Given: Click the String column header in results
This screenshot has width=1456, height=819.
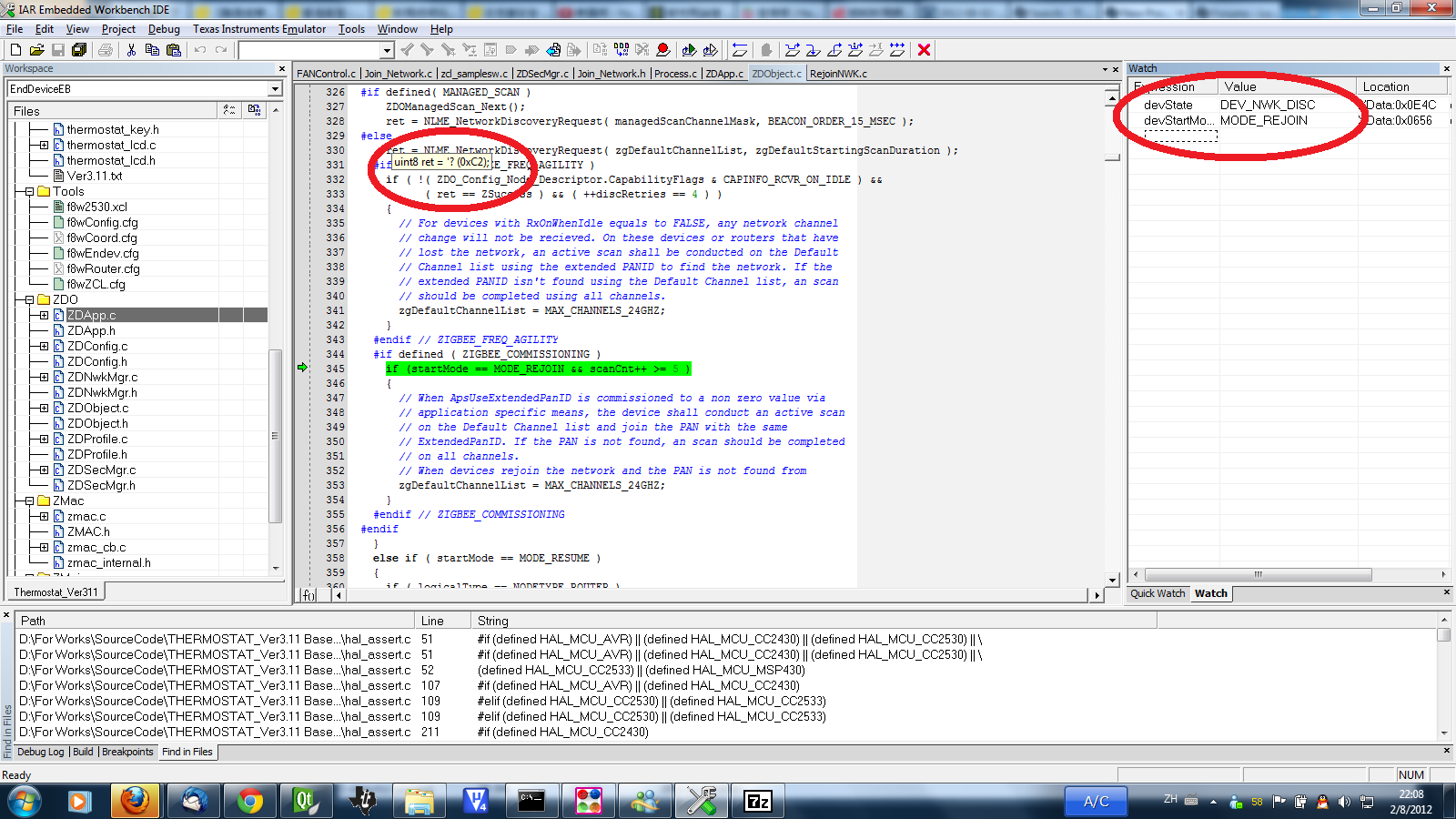Looking at the screenshot, I should tap(814, 622).
